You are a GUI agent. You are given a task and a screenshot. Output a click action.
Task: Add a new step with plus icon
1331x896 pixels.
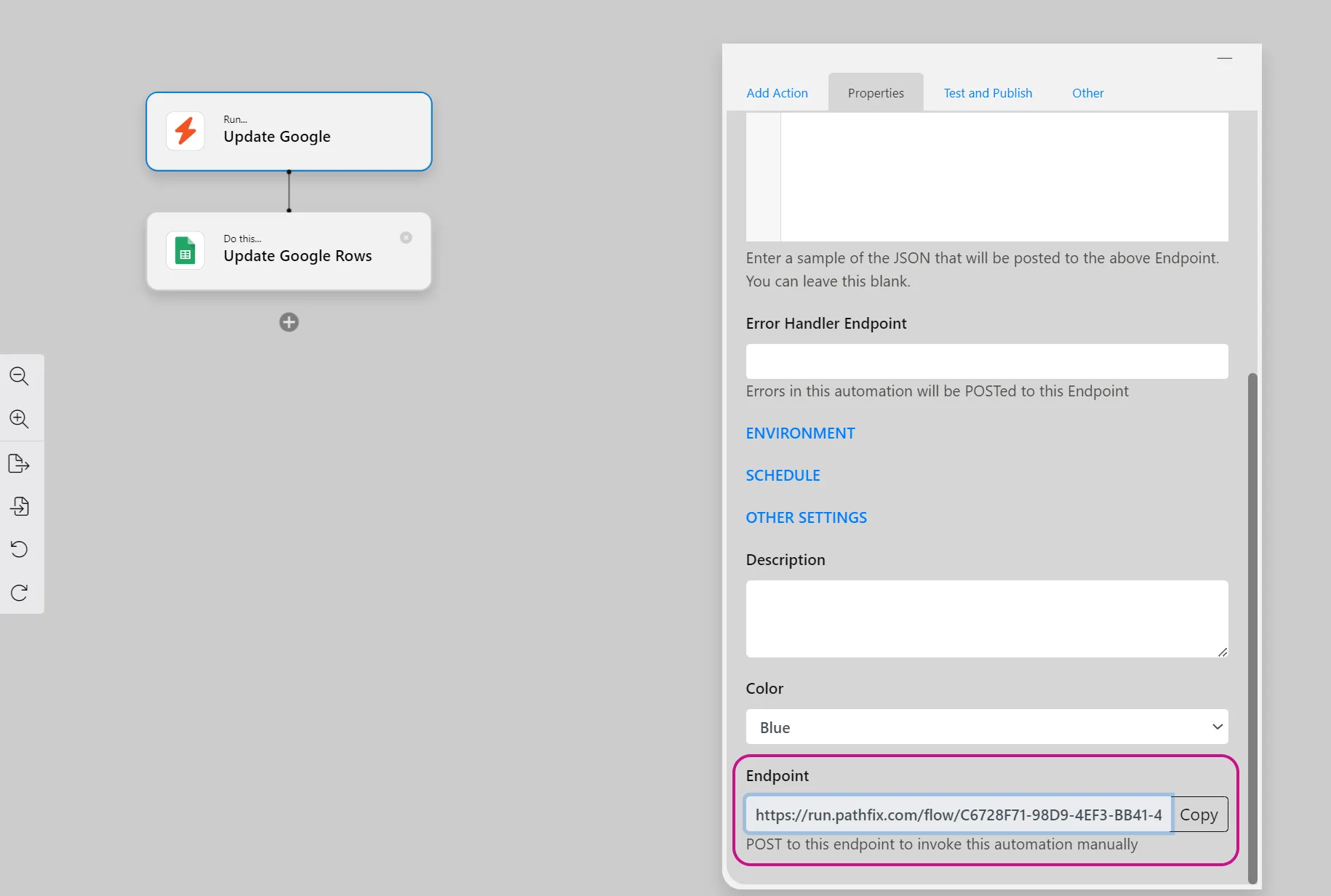click(x=289, y=322)
